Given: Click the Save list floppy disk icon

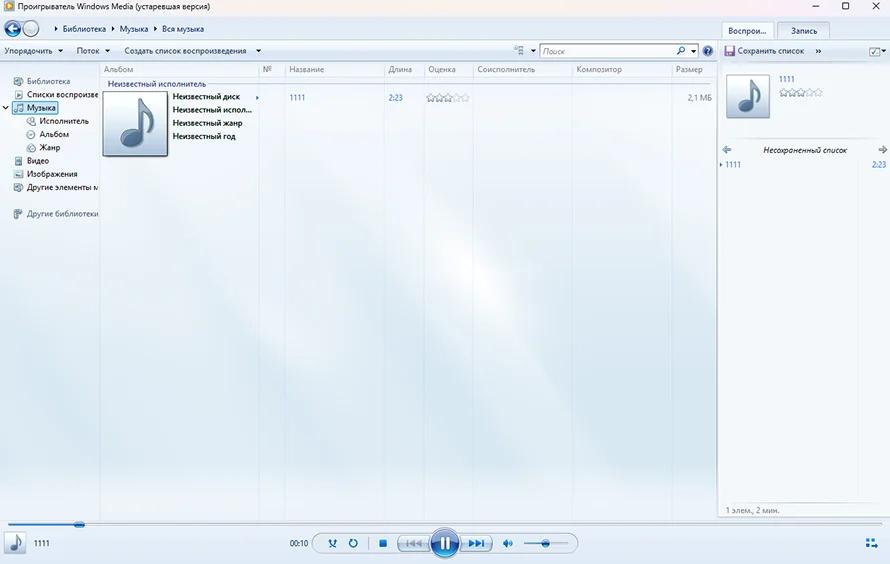Looking at the screenshot, I should (729, 50).
